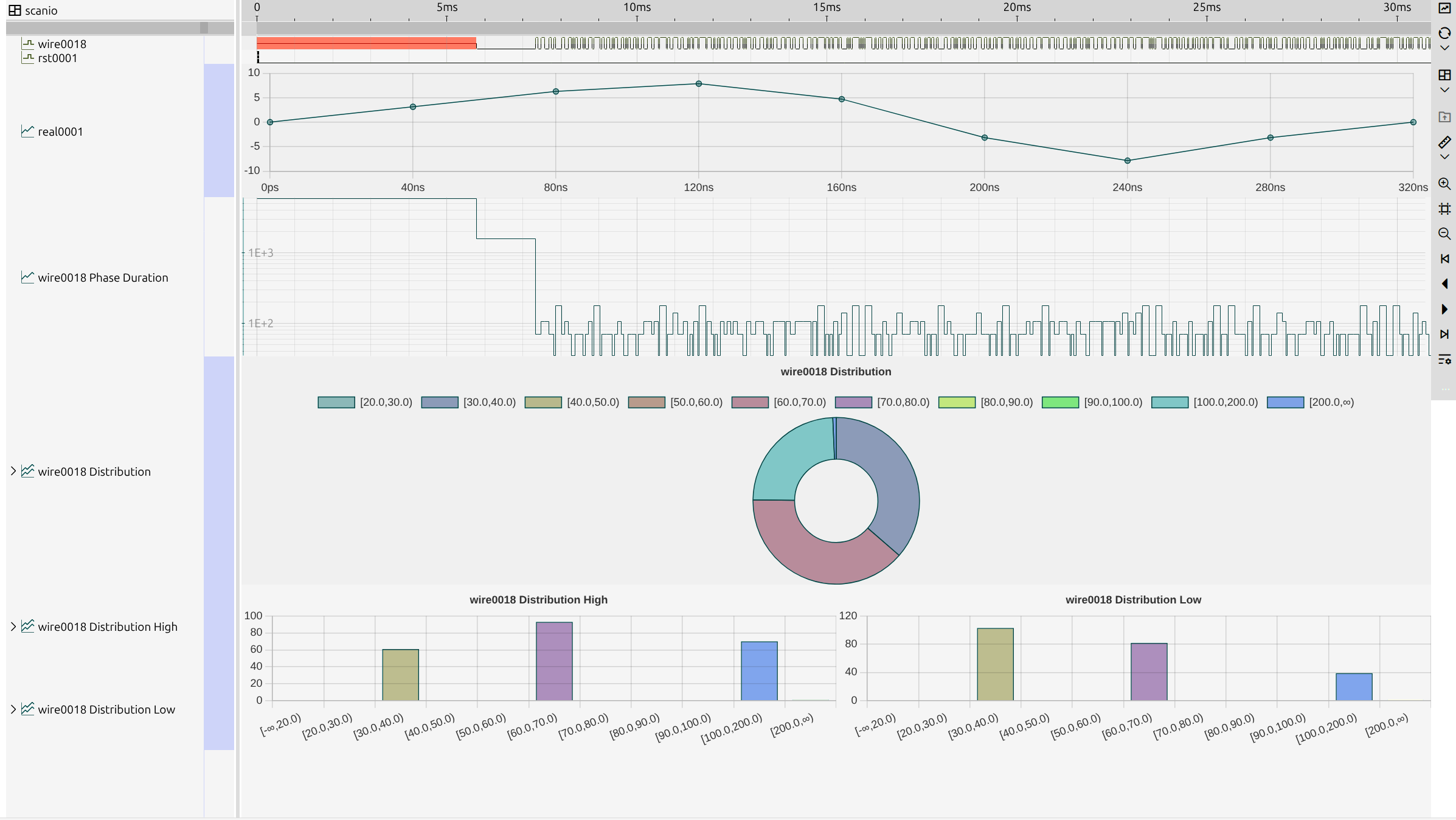Image resolution: width=1456 pixels, height=820 pixels.
Task: Click the zoom out magnifier icon
Action: coord(1444,234)
